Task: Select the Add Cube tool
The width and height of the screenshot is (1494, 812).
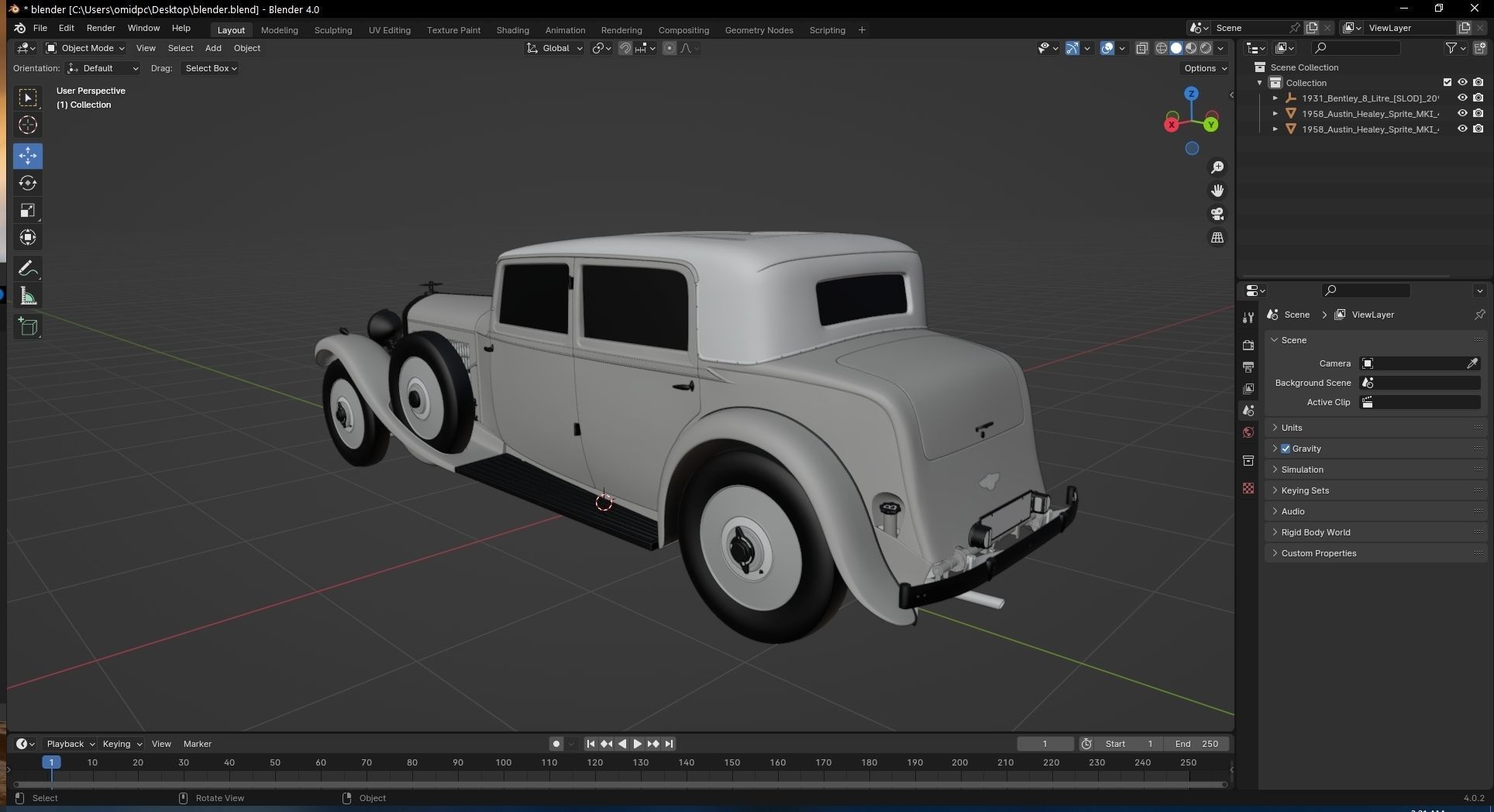Action: coord(28,327)
